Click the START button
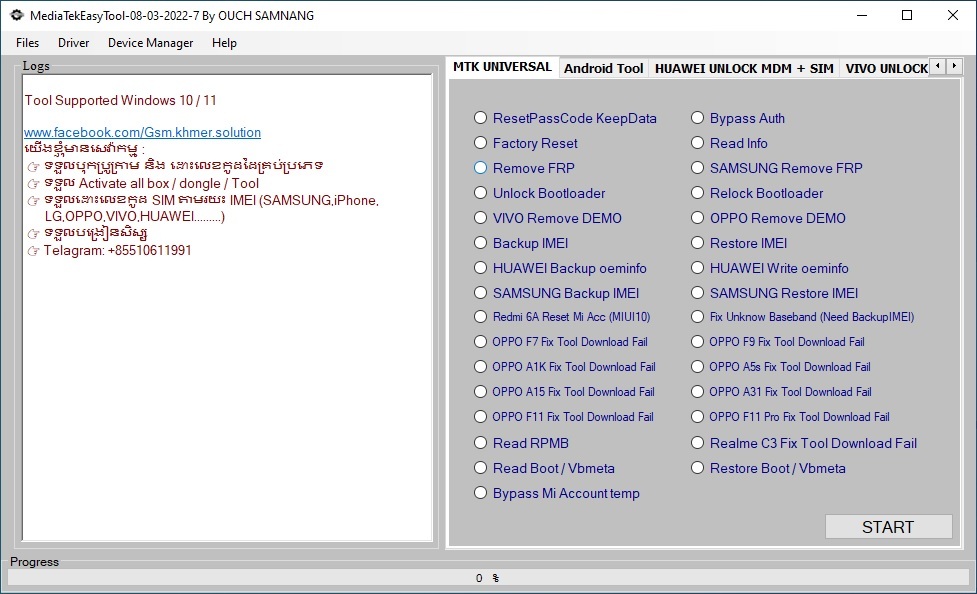 tap(888, 527)
